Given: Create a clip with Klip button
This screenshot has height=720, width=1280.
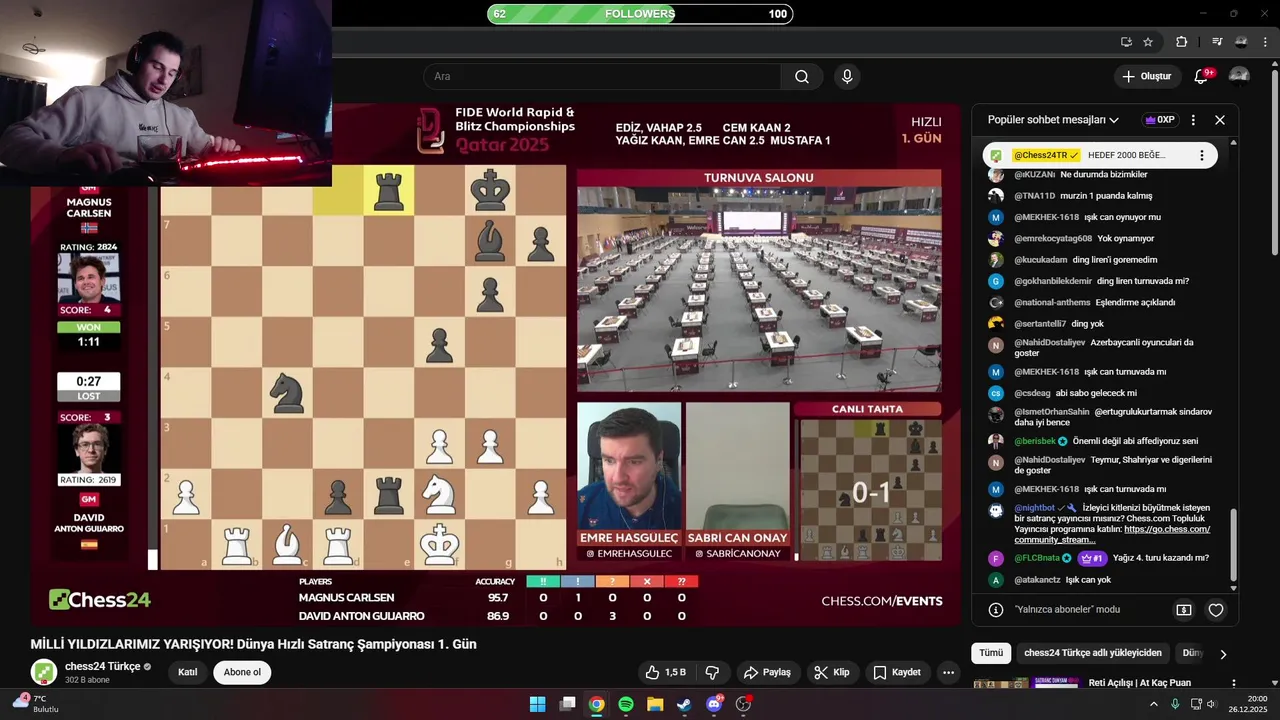Looking at the screenshot, I should (832, 672).
